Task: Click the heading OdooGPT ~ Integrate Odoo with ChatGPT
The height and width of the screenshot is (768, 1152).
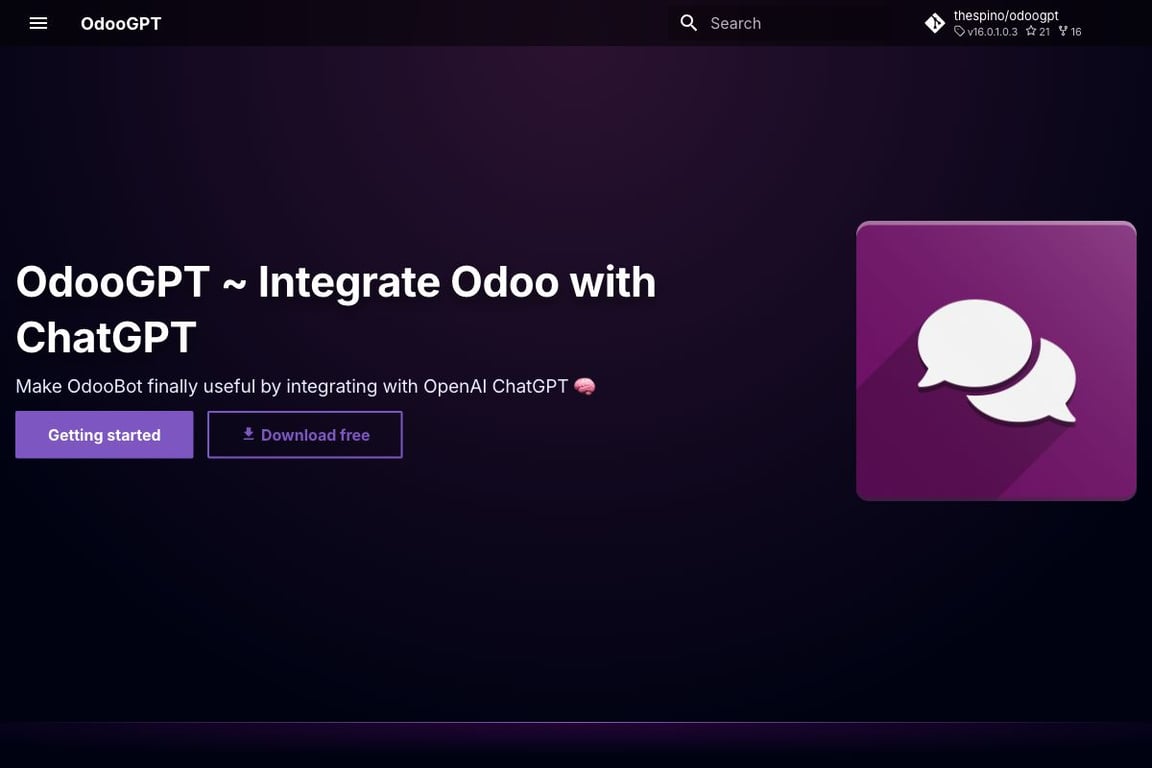Action: tap(336, 309)
